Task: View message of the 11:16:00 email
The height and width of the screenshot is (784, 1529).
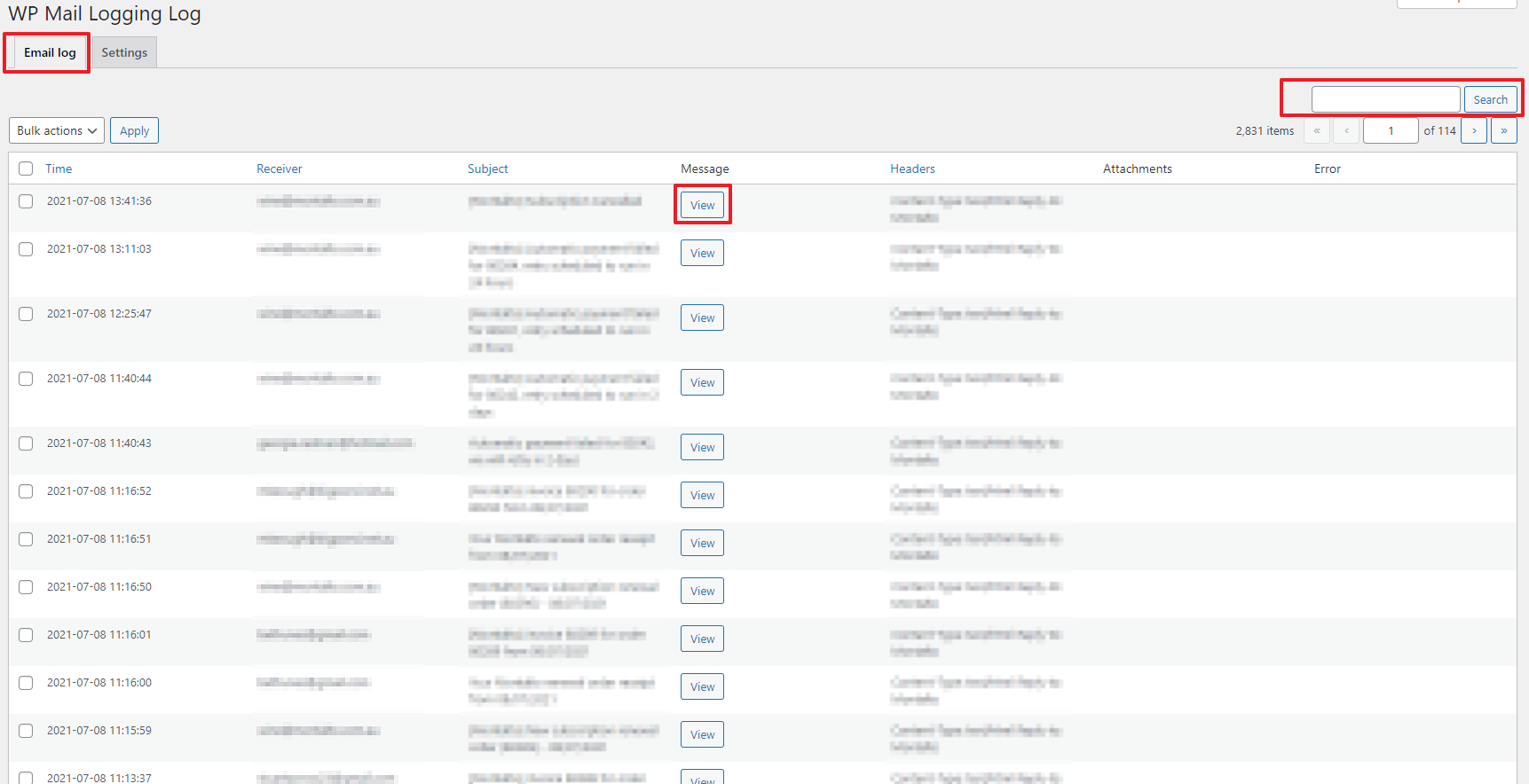Action: (x=702, y=686)
